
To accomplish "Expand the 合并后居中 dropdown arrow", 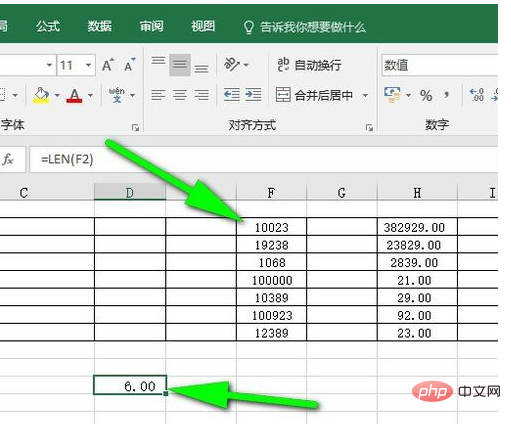I will click(365, 95).
